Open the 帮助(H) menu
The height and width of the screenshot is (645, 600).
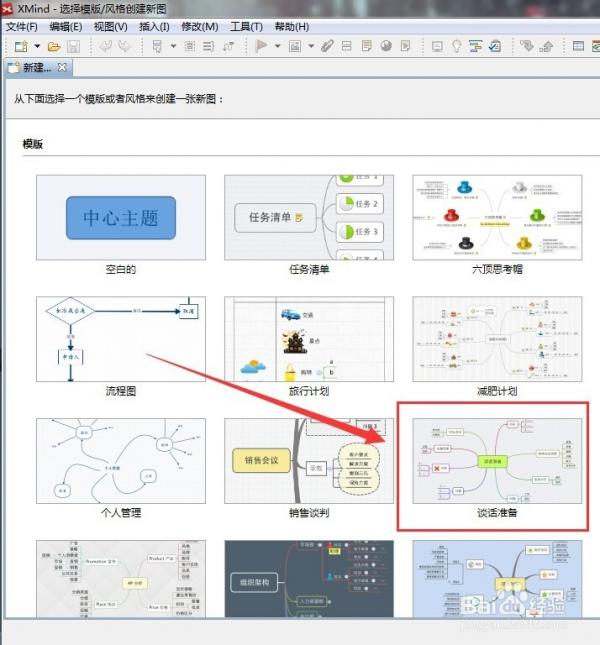click(292, 27)
